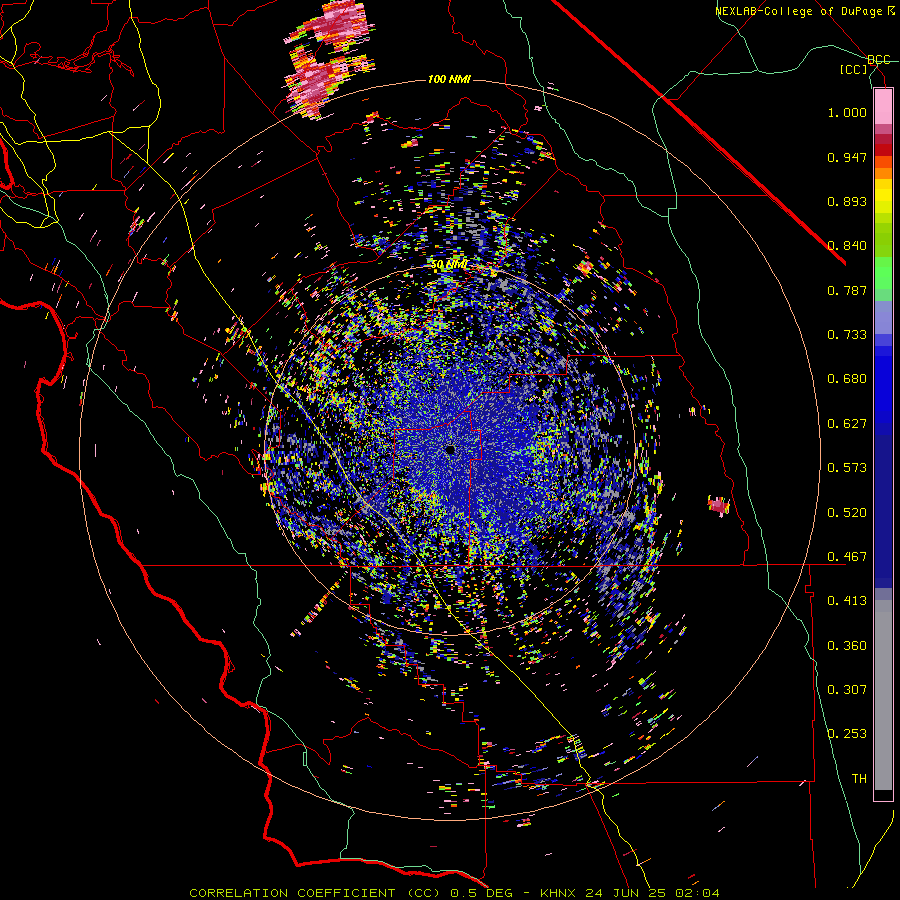Click the small isolated red echo east of the radar

[718, 505]
